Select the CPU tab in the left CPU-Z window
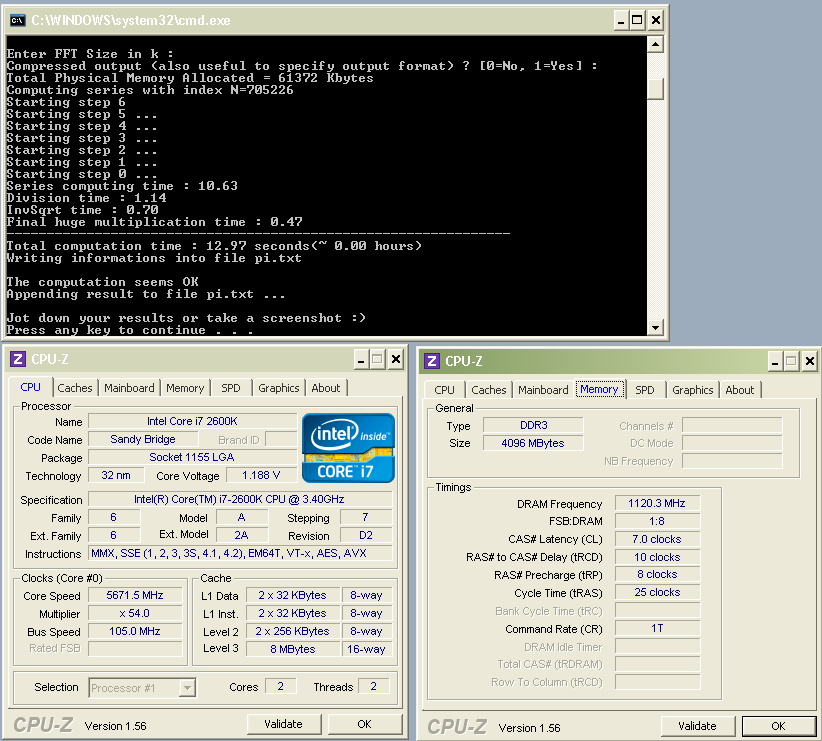Screen dimensions: 822x741 (30, 387)
